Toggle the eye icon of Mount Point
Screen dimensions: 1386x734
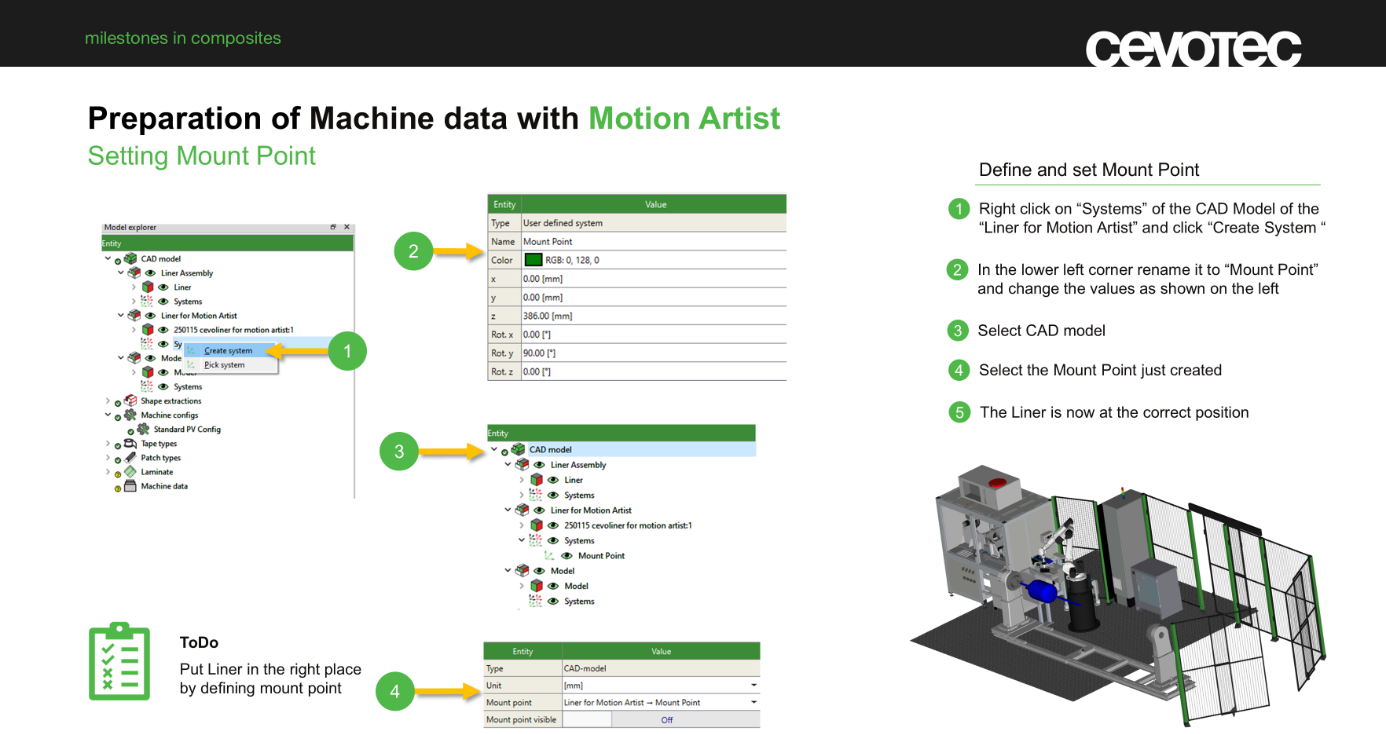pos(567,556)
